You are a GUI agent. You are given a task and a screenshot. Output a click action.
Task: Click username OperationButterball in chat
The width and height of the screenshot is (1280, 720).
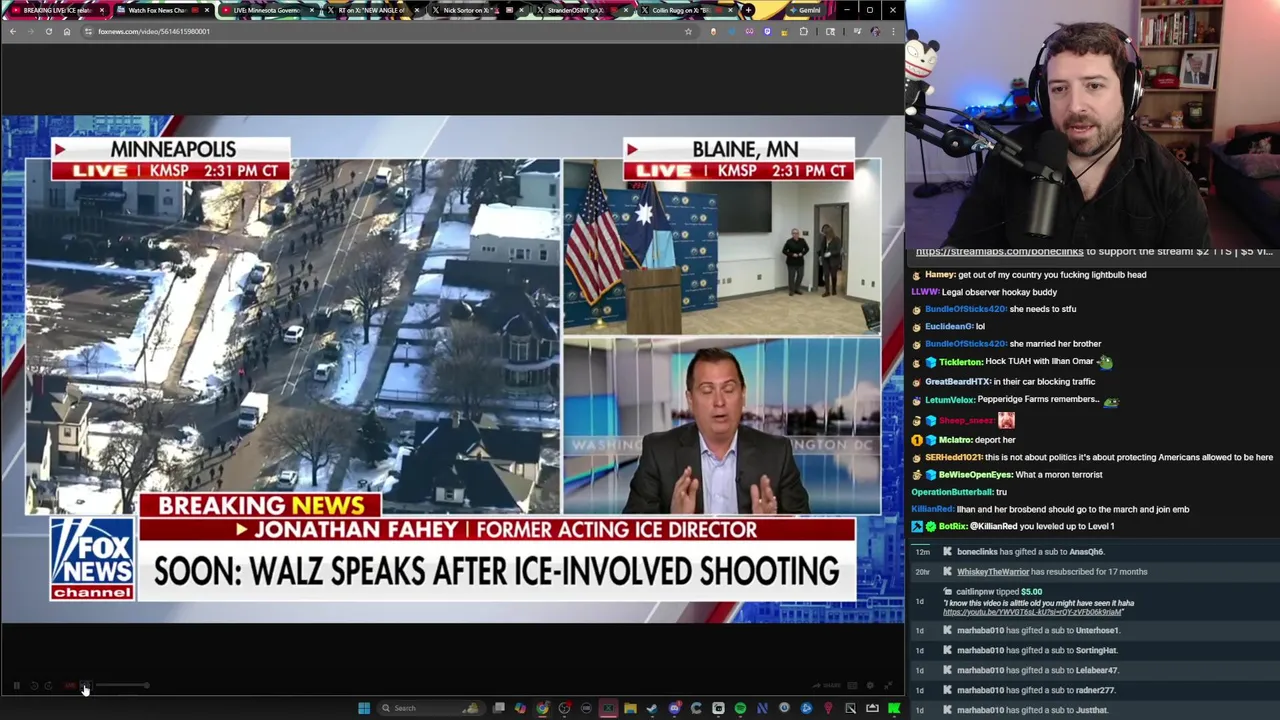tap(951, 492)
